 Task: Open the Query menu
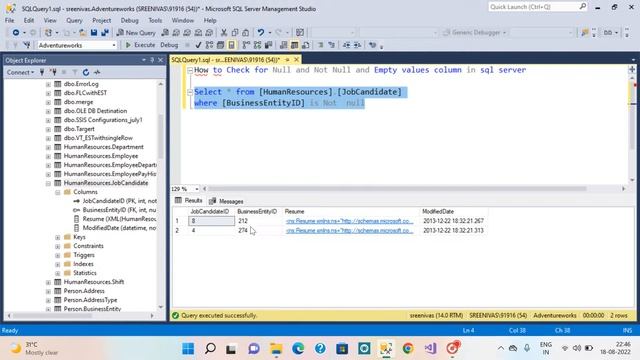pyautogui.click(x=74, y=20)
